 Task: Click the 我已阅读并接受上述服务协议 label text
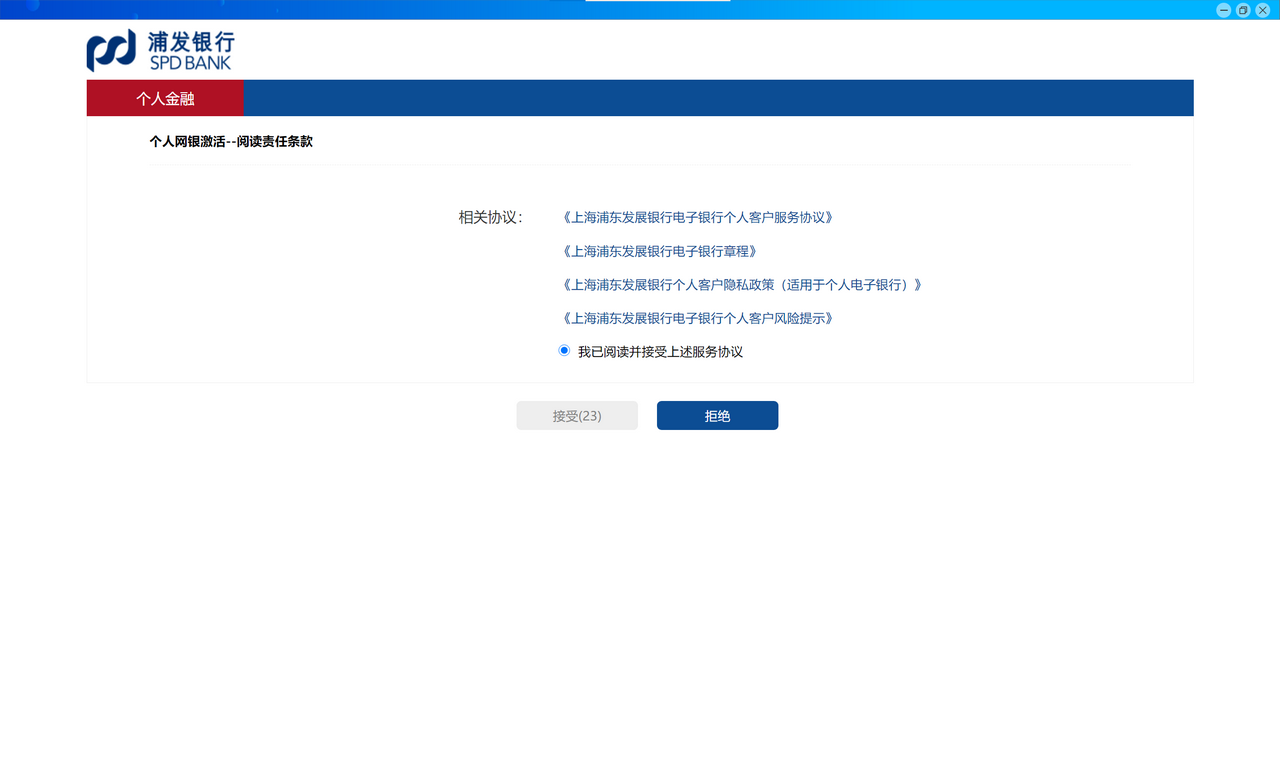coord(660,352)
